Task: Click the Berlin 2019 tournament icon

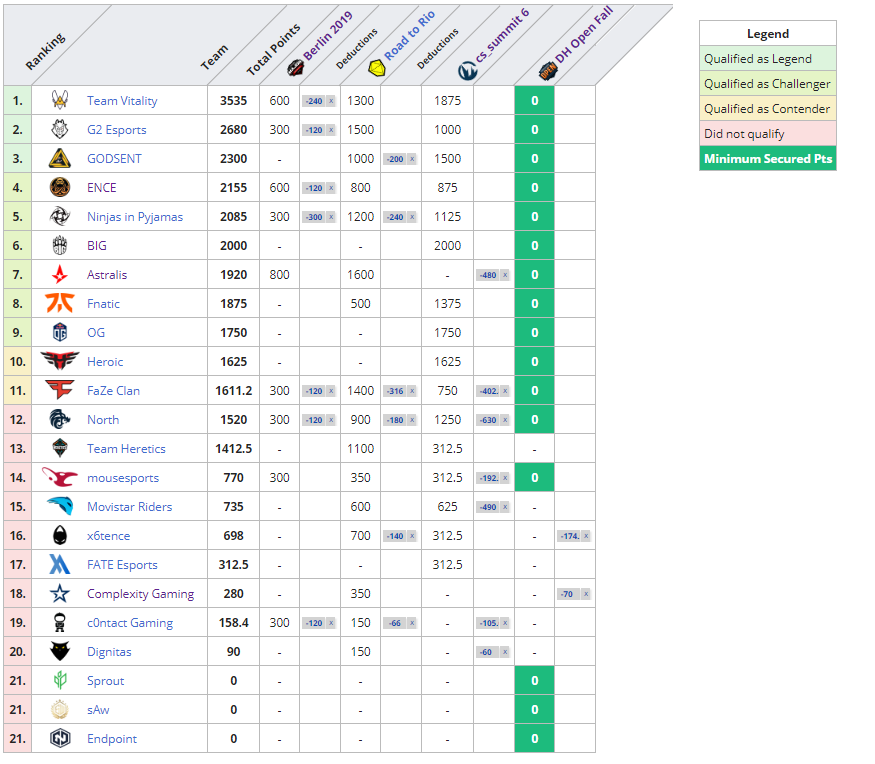Action: point(295,69)
